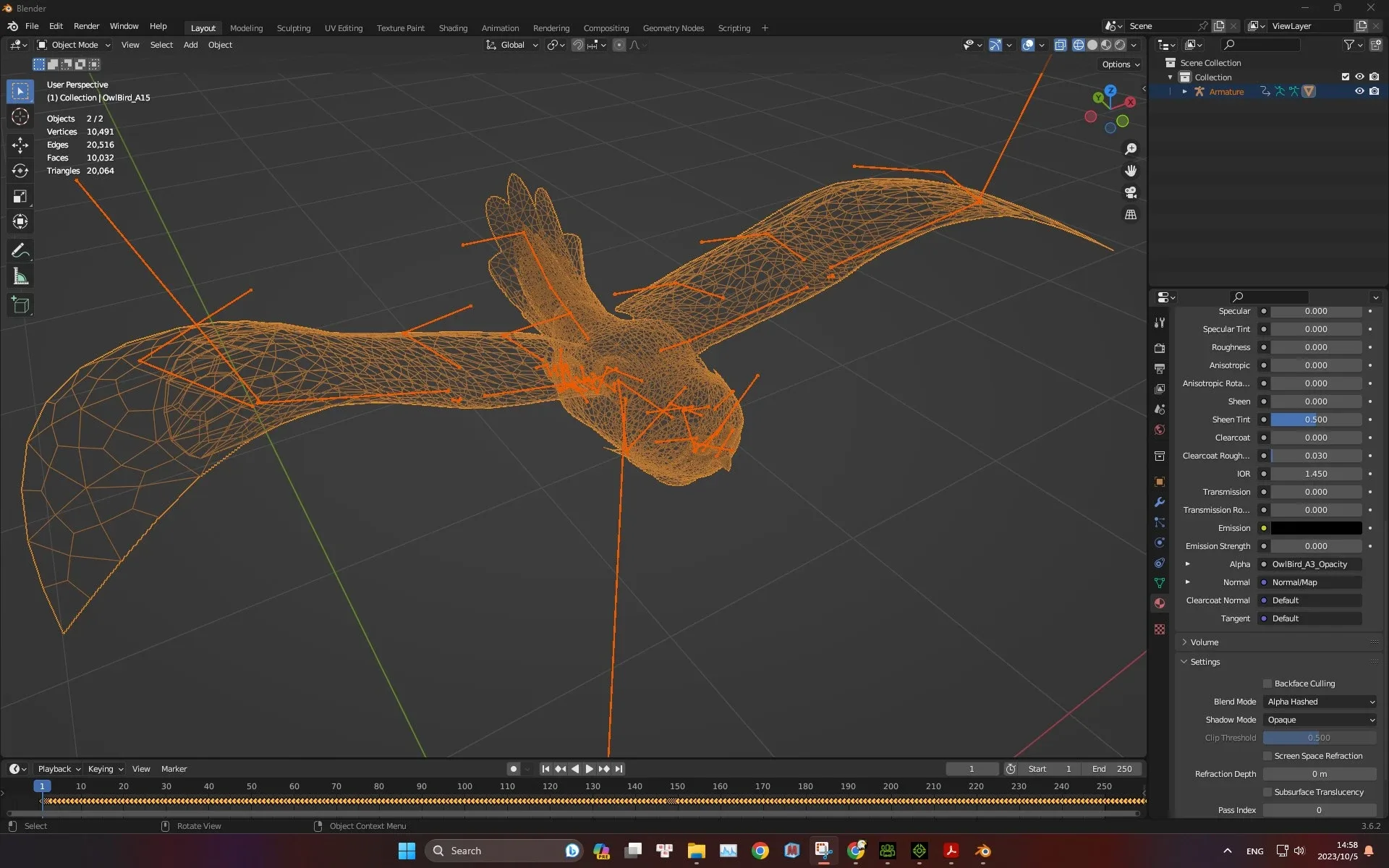Open File Explorer from the taskbar

(696, 851)
